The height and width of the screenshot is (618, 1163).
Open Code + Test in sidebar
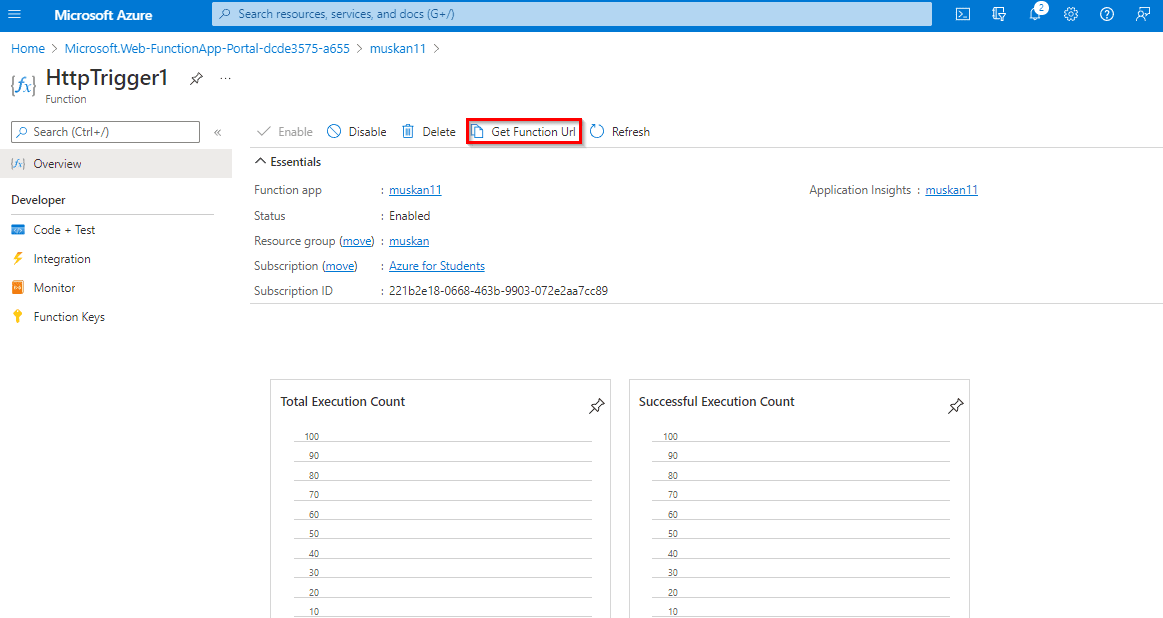click(x=64, y=230)
